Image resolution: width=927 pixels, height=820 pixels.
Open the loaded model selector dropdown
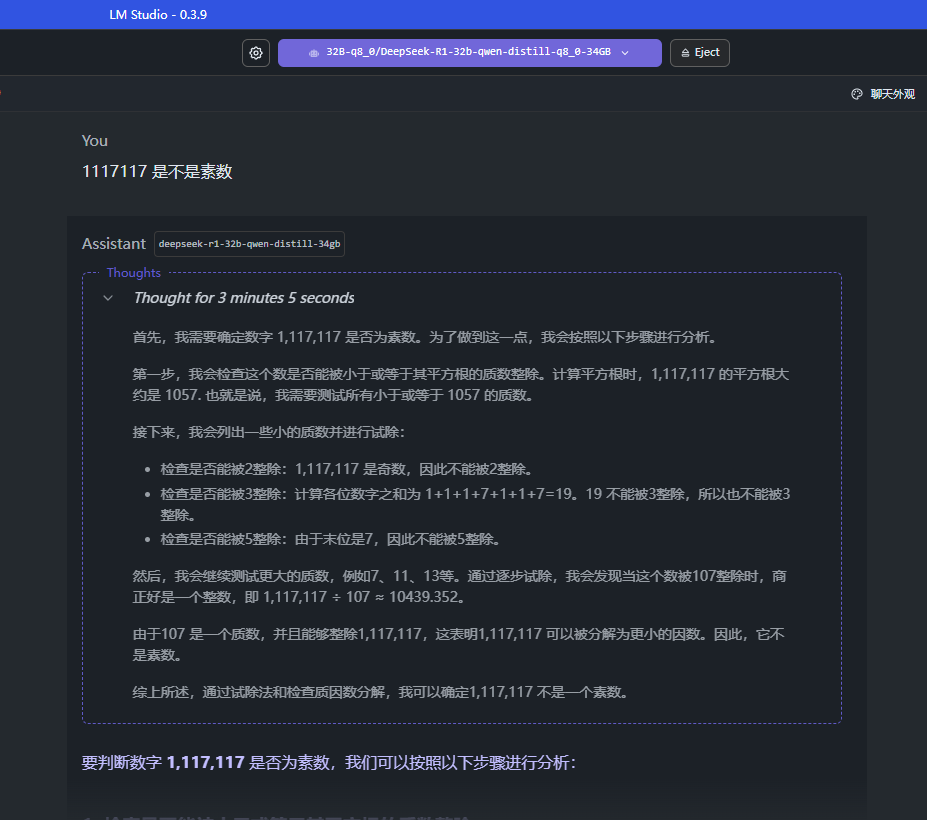[469, 53]
